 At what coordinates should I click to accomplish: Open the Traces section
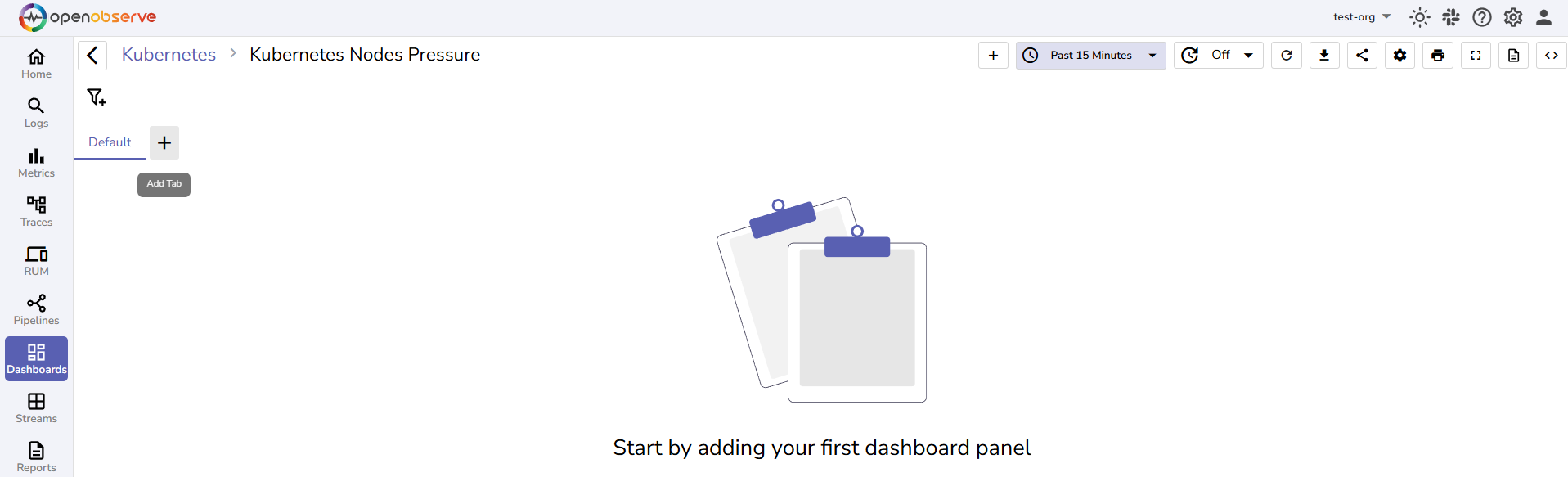35,211
